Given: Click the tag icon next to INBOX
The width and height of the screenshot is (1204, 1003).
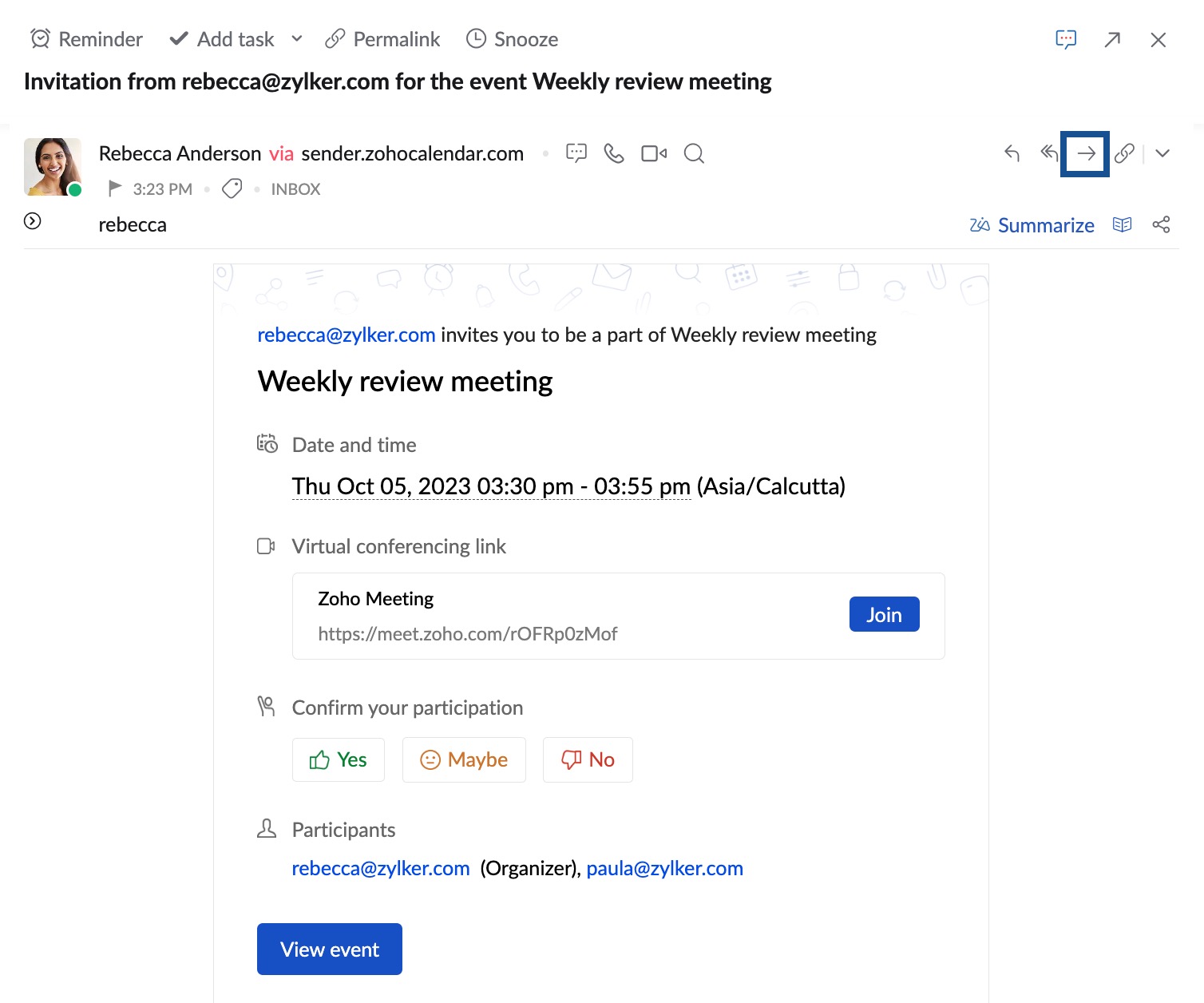Looking at the screenshot, I should pyautogui.click(x=232, y=188).
